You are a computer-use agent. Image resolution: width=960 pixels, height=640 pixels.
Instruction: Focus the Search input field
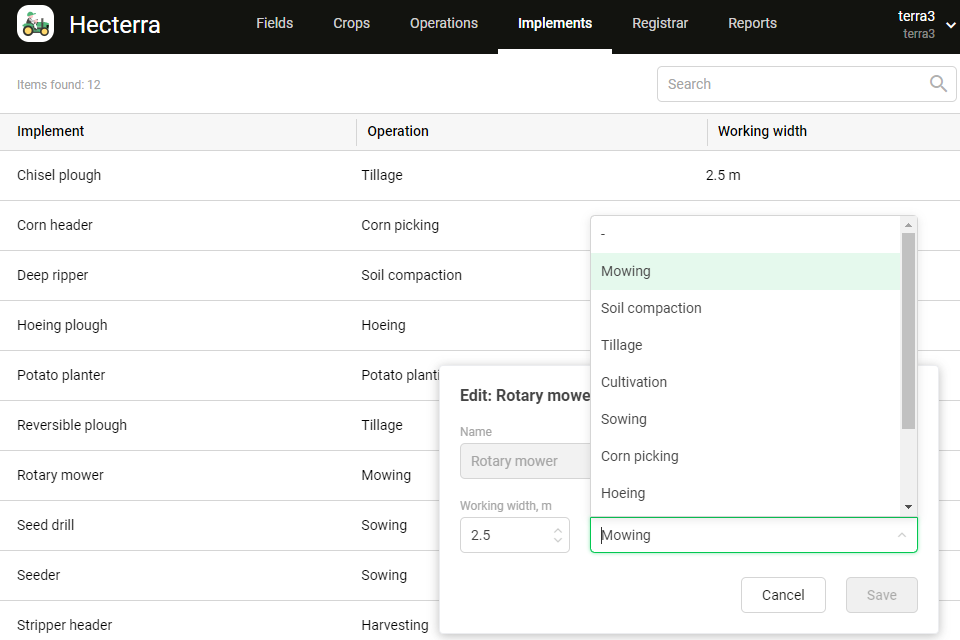790,84
